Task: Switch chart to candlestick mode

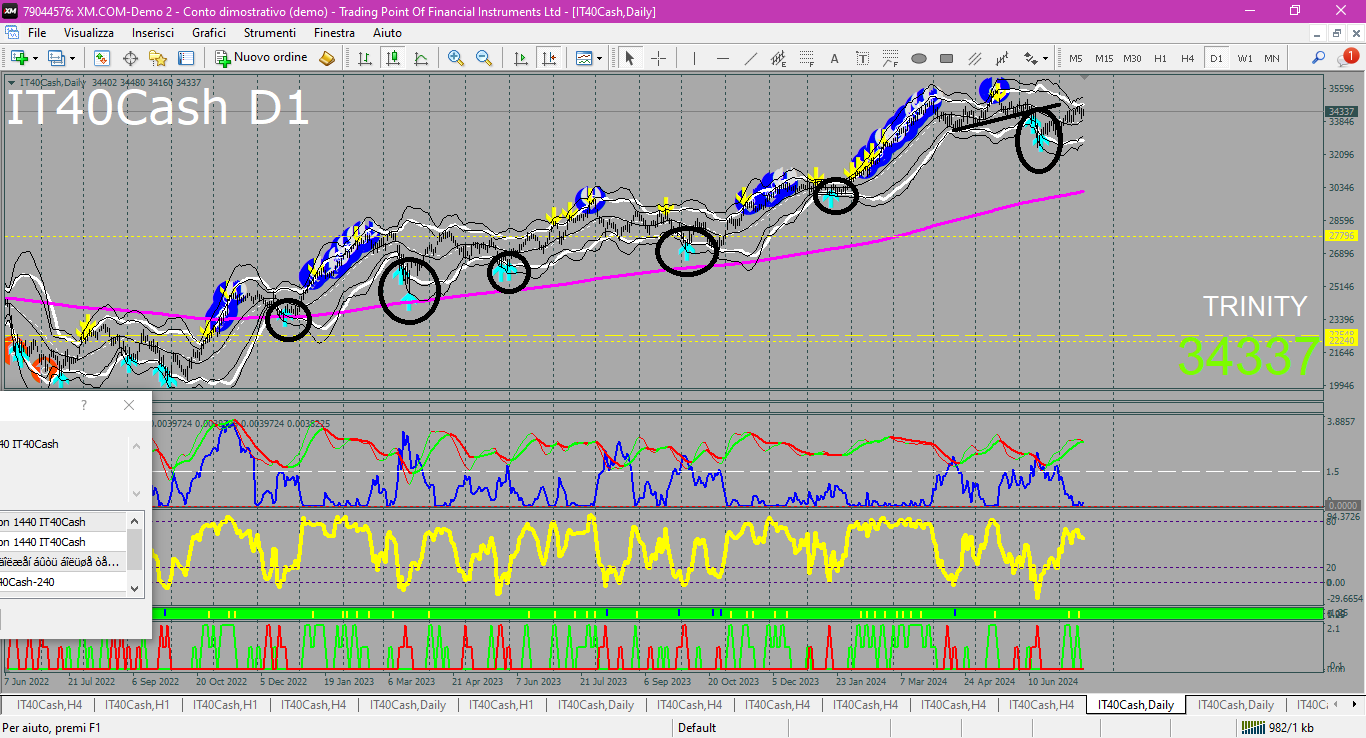Action: pyautogui.click(x=393, y=58)
